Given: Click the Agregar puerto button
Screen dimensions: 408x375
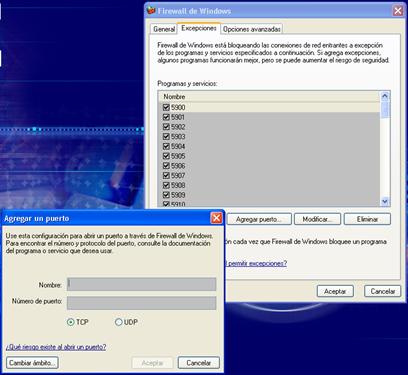Looking at the screenshot, I should point(259,219).
